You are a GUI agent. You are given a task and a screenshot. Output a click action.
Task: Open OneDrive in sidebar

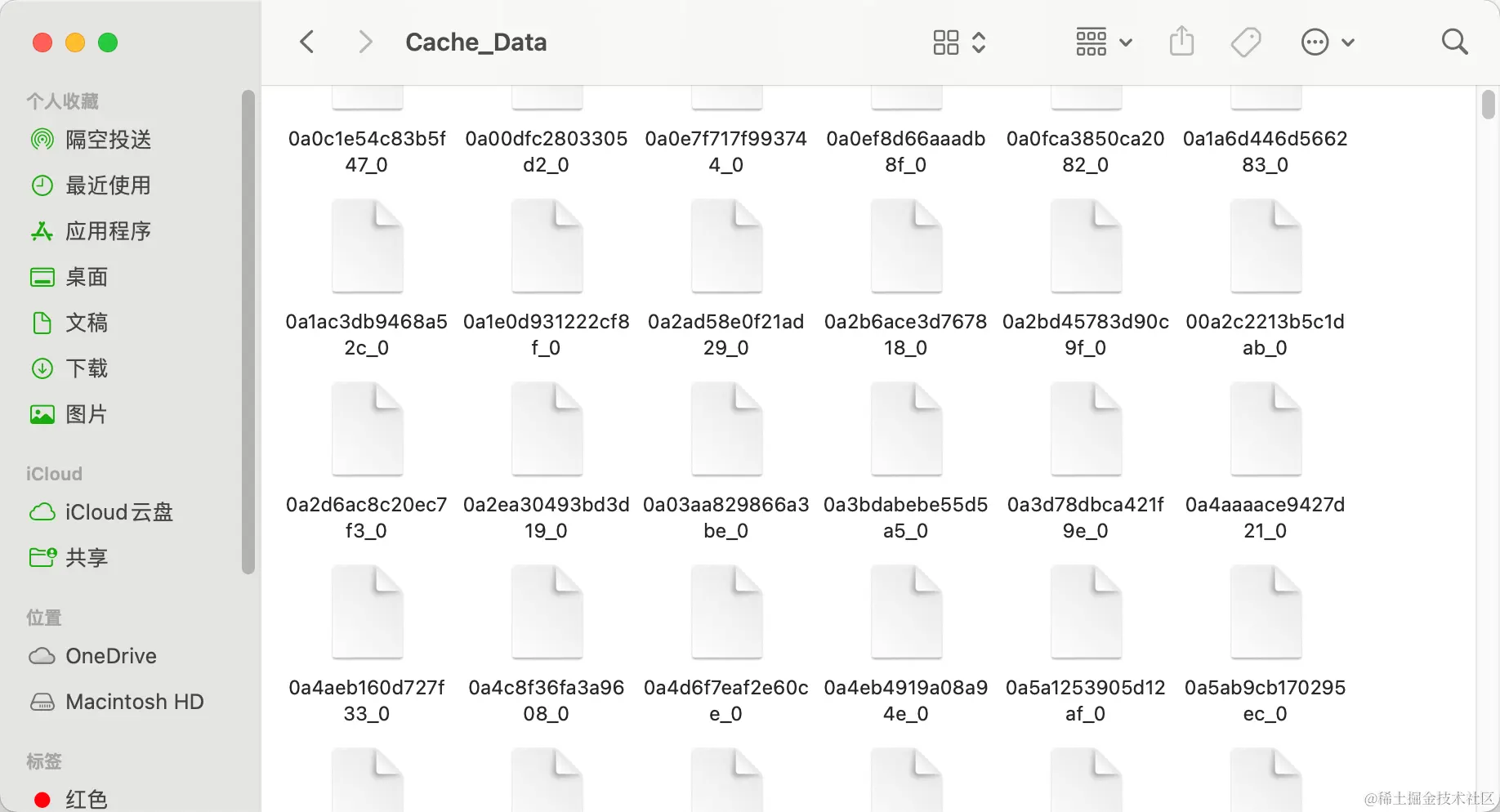[110, 656]
